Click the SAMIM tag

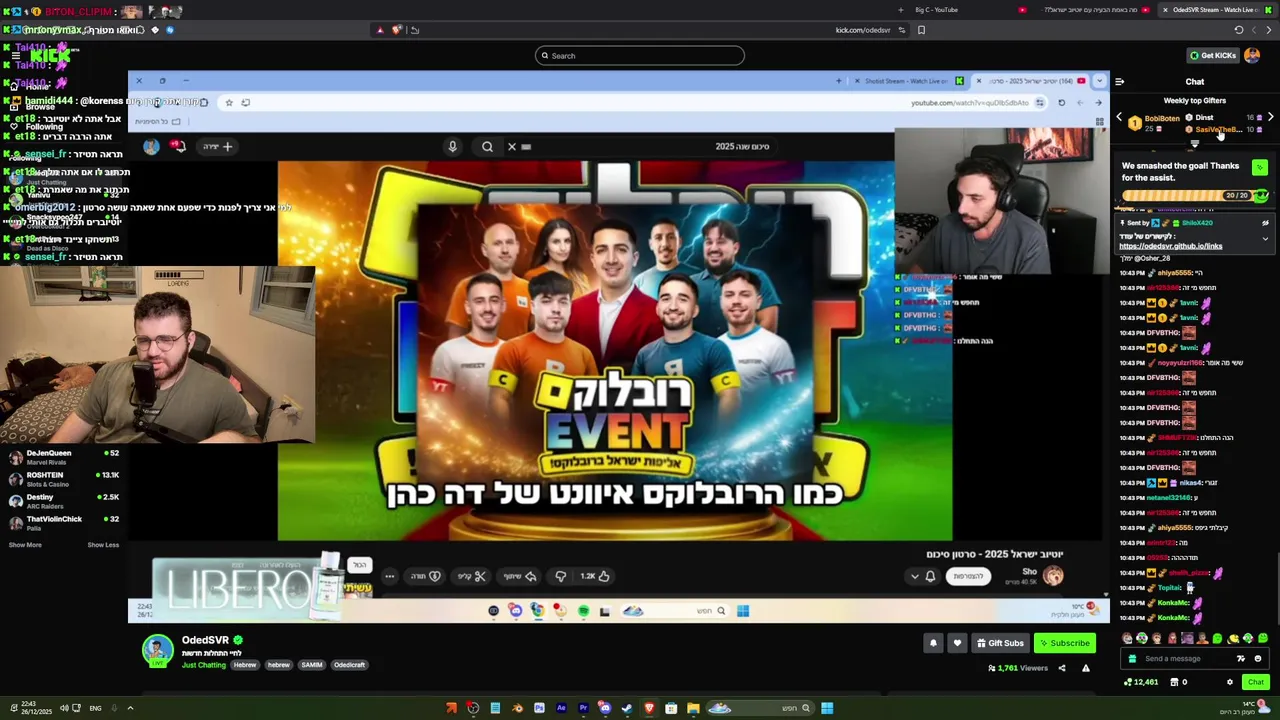click(311, 665)
